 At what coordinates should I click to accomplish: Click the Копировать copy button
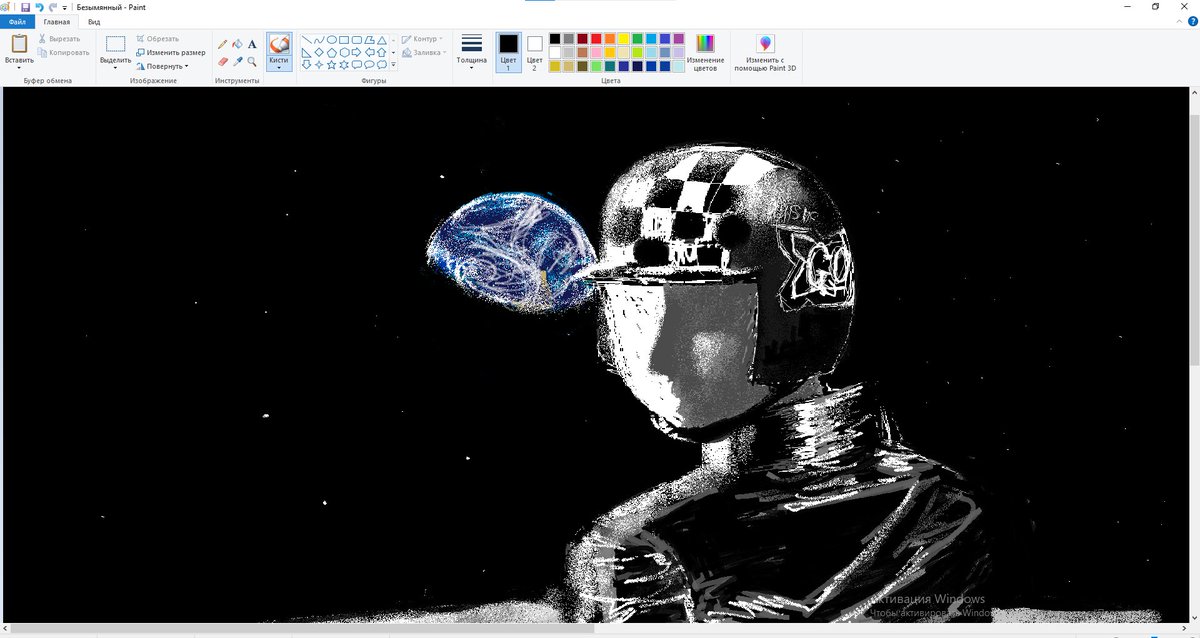pos(63,52)
